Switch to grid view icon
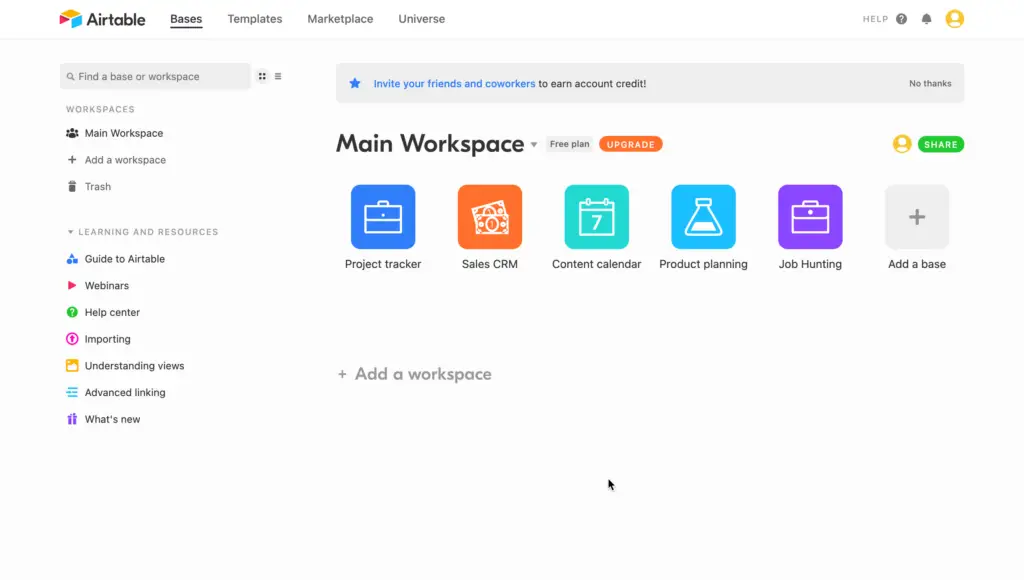Viewport: 1024px width, 580px height. coord(262,76)
